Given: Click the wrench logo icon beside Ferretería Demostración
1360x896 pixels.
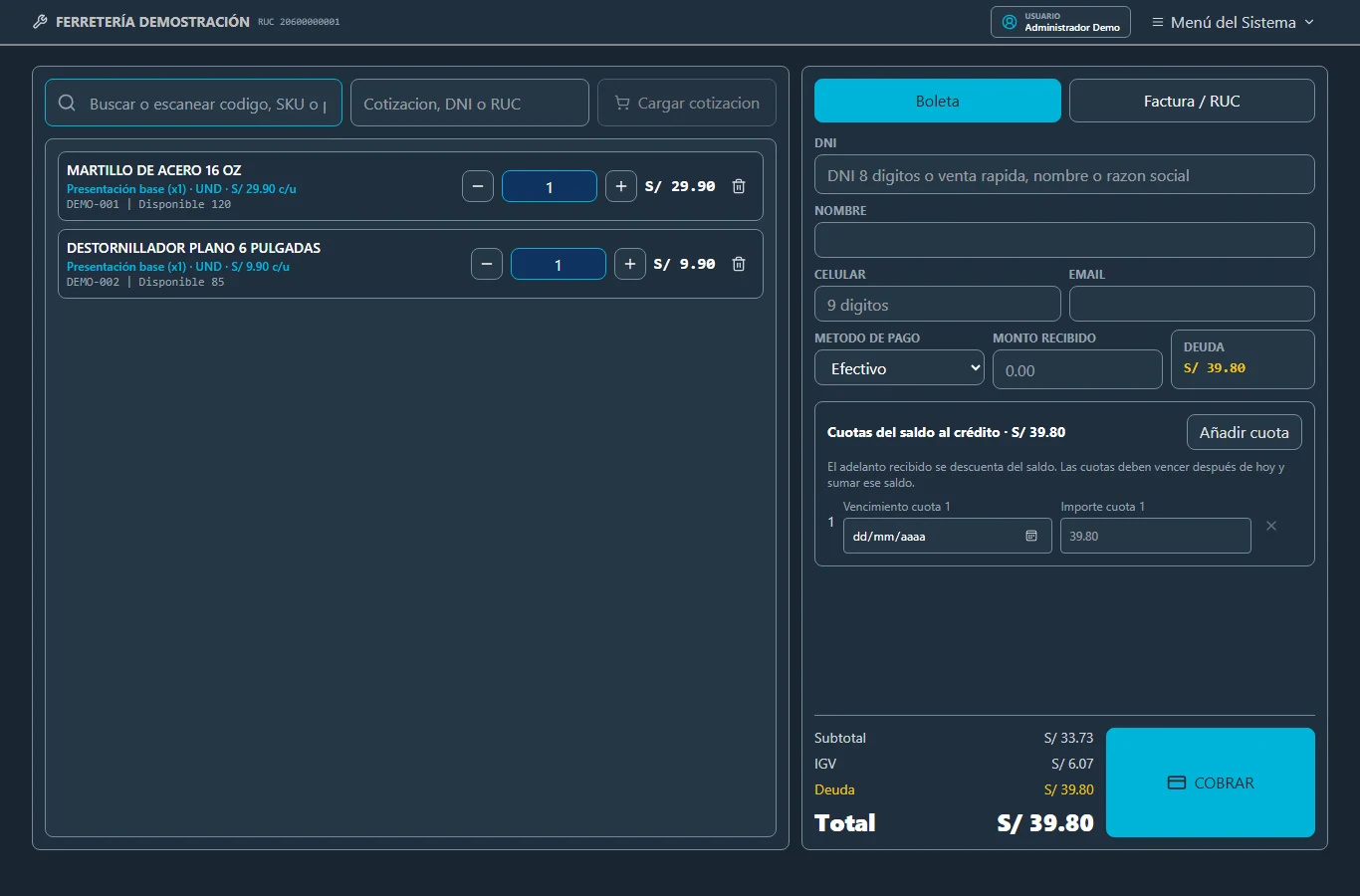Looking at the screenshot, I should click(40, 22).
